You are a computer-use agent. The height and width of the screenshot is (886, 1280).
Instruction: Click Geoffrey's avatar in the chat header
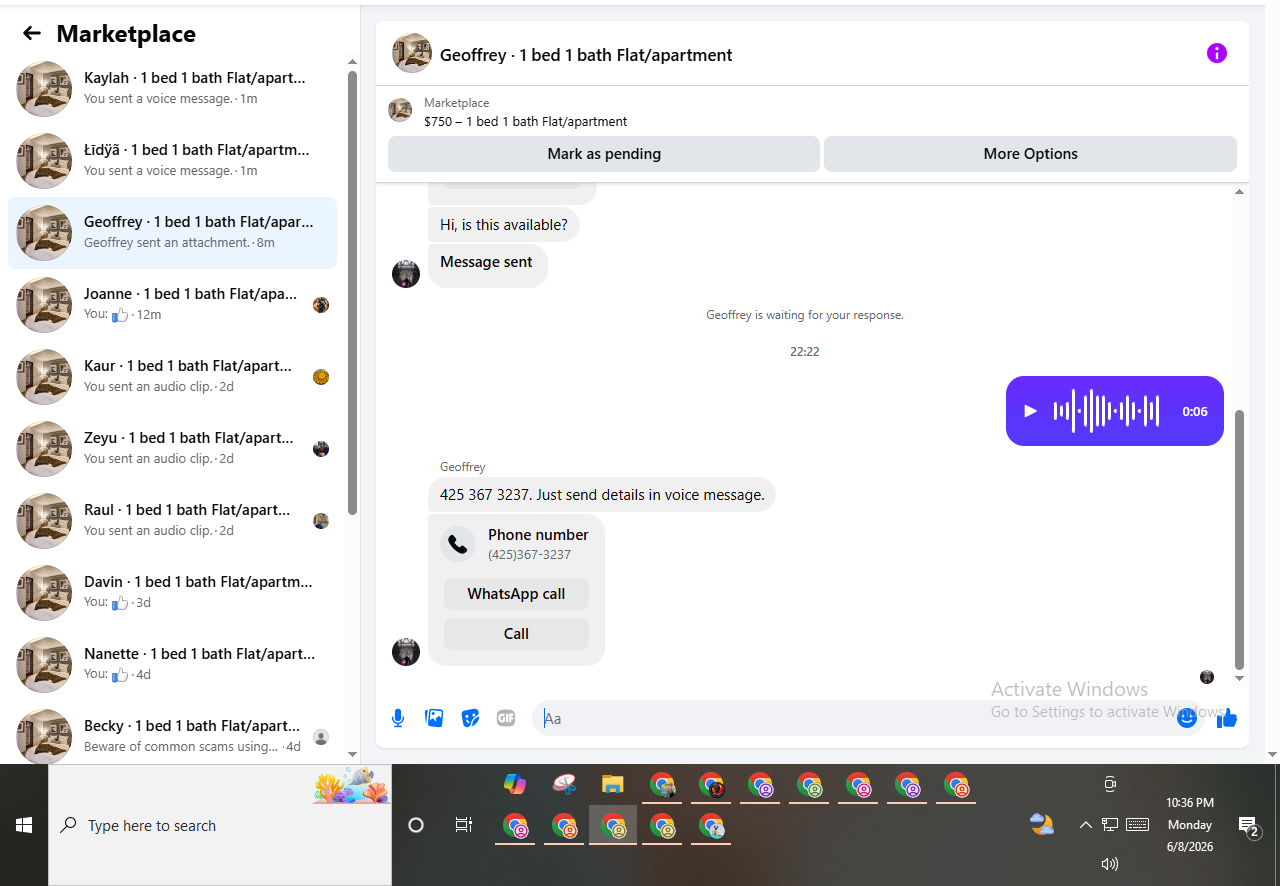tap(412, 53)
